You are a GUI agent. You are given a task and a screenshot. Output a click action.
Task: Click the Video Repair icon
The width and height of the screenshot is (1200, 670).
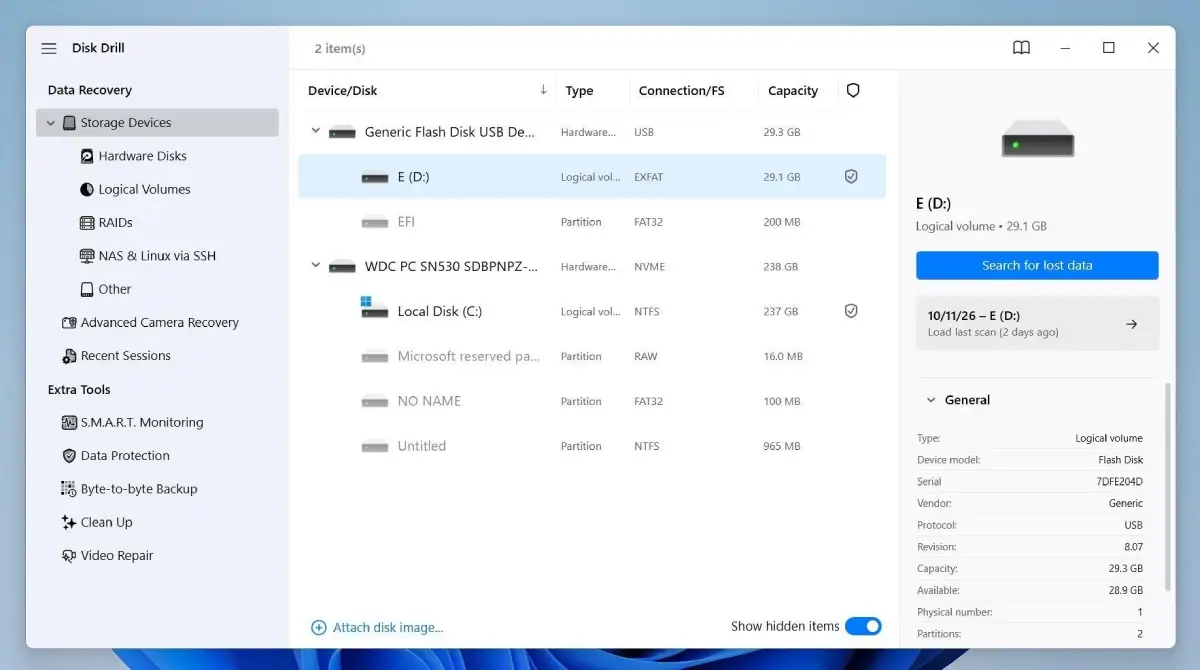click(69, 556)
